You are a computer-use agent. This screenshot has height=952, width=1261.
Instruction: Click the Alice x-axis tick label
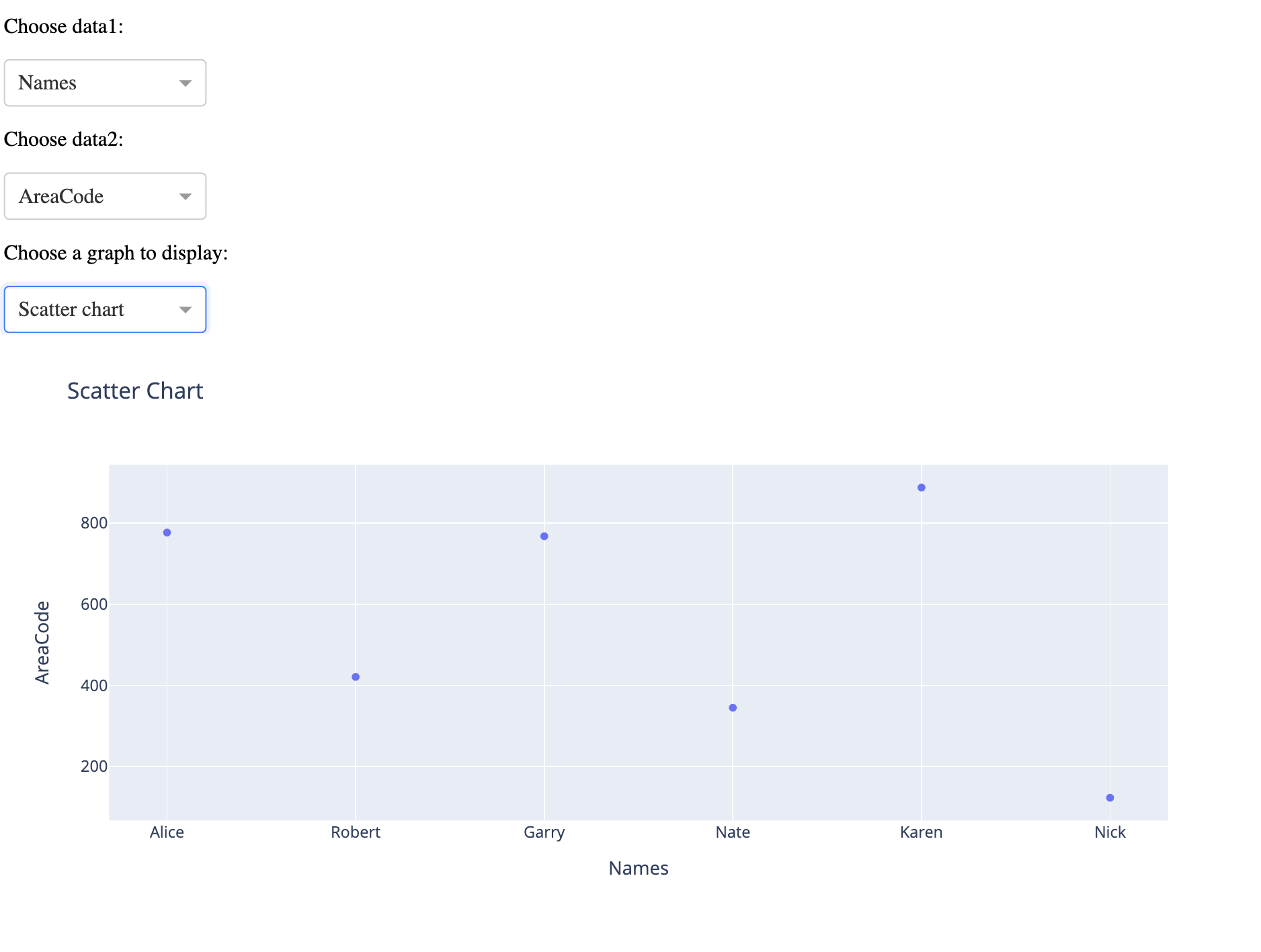pos(167,832)
